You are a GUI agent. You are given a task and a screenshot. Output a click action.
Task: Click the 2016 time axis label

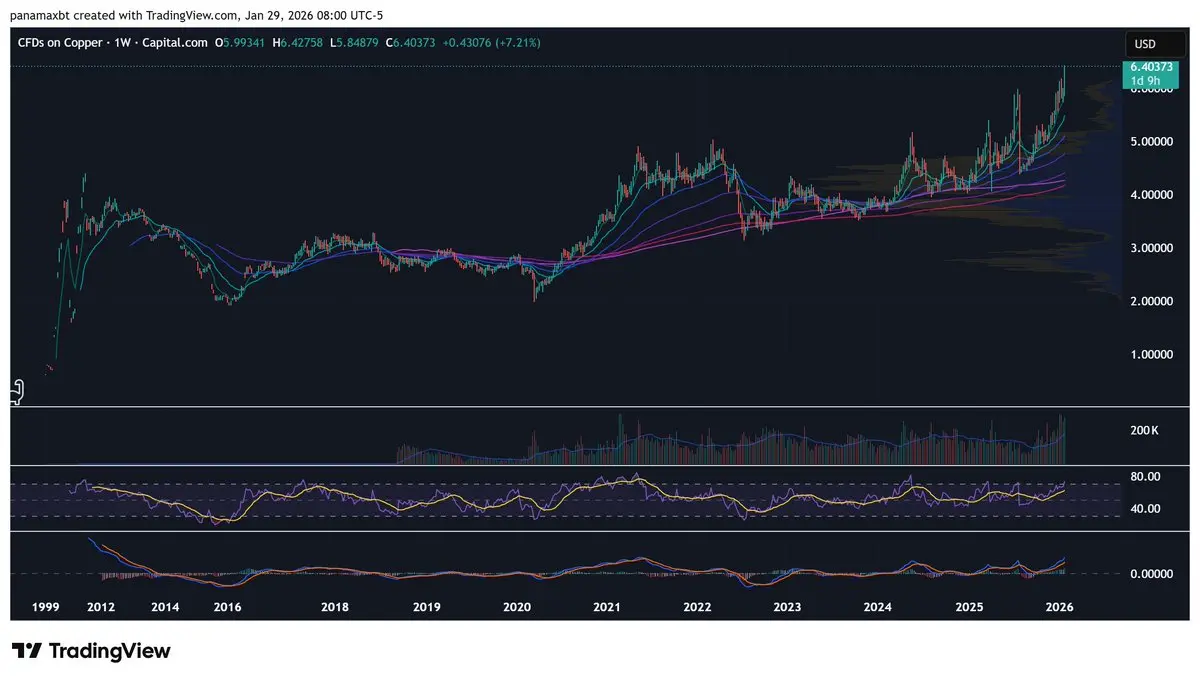click(228, 607)
